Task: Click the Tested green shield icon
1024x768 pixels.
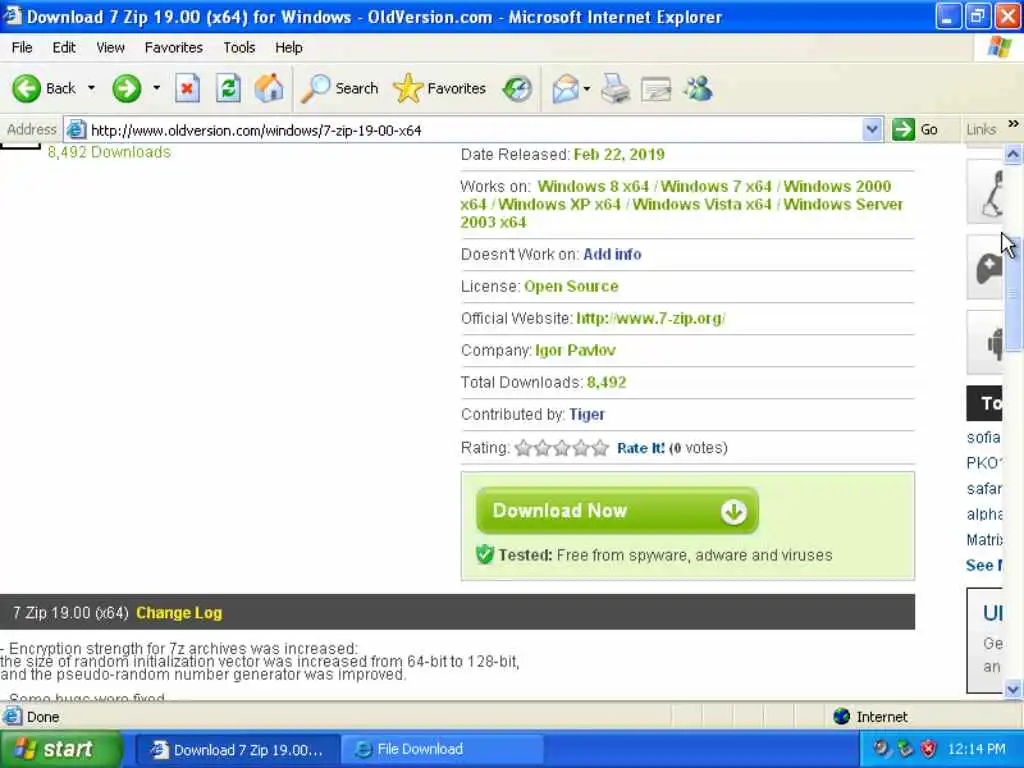Action: [485, 554]
